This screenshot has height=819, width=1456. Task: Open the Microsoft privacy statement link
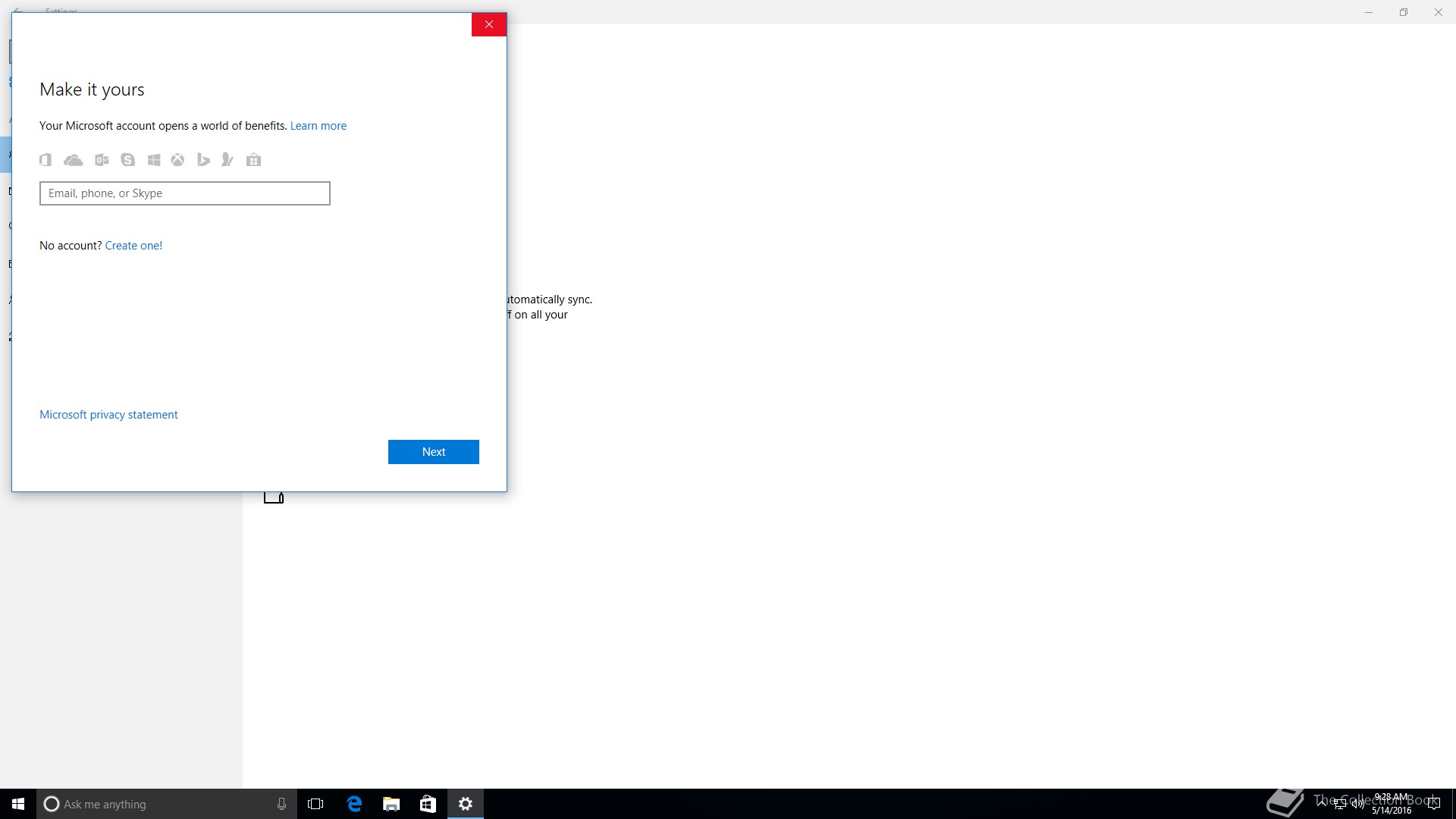pyautogui.click(x=108, y=415)
